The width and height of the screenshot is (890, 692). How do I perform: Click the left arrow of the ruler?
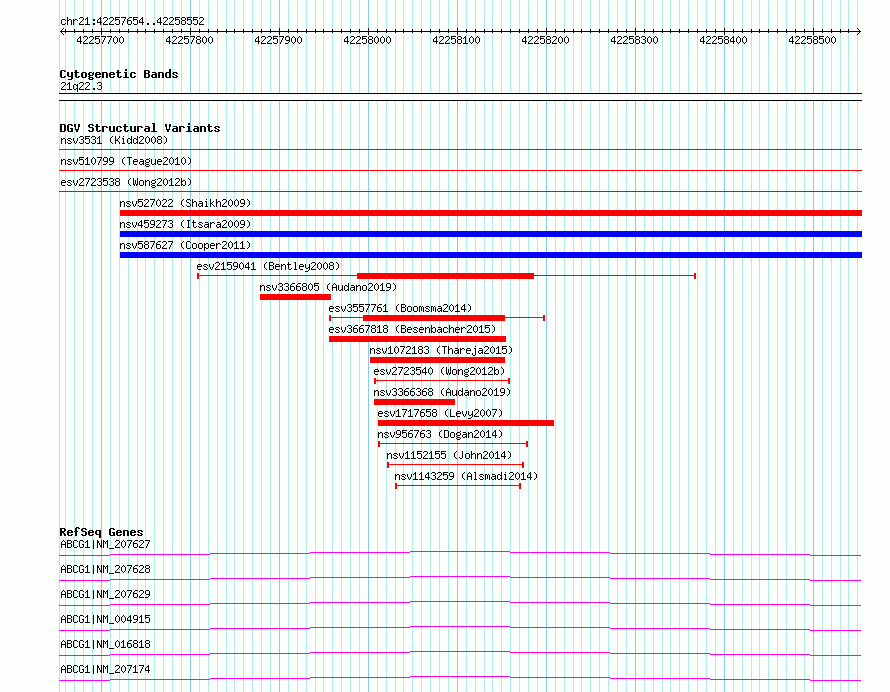coord(62,31)
